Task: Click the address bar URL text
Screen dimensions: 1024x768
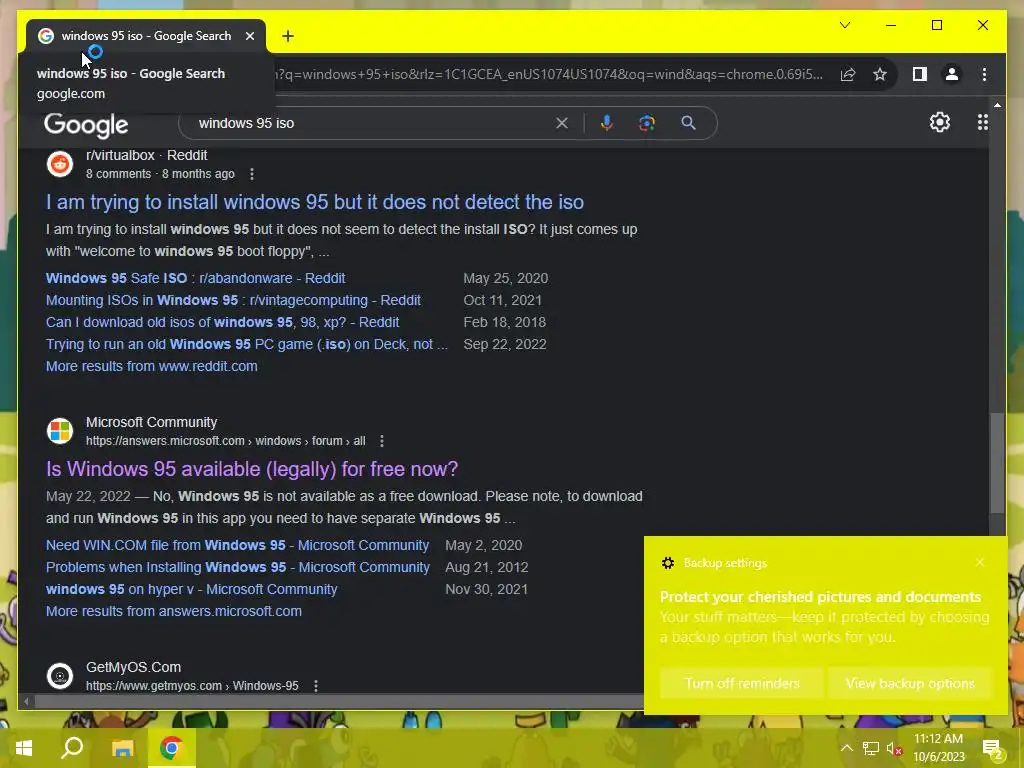Action: 549,74
